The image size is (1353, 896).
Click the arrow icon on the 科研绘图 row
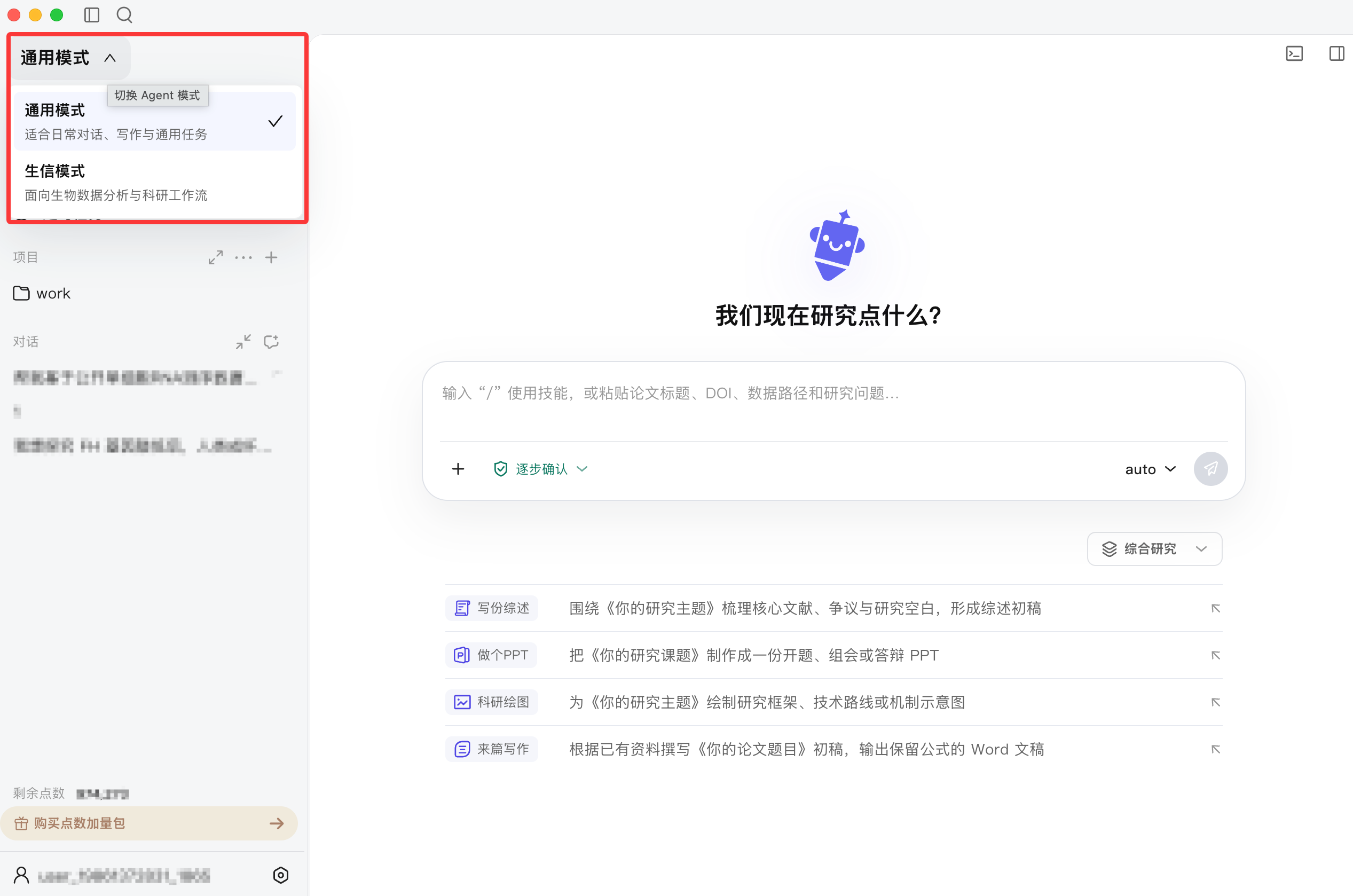[1216, 702]
